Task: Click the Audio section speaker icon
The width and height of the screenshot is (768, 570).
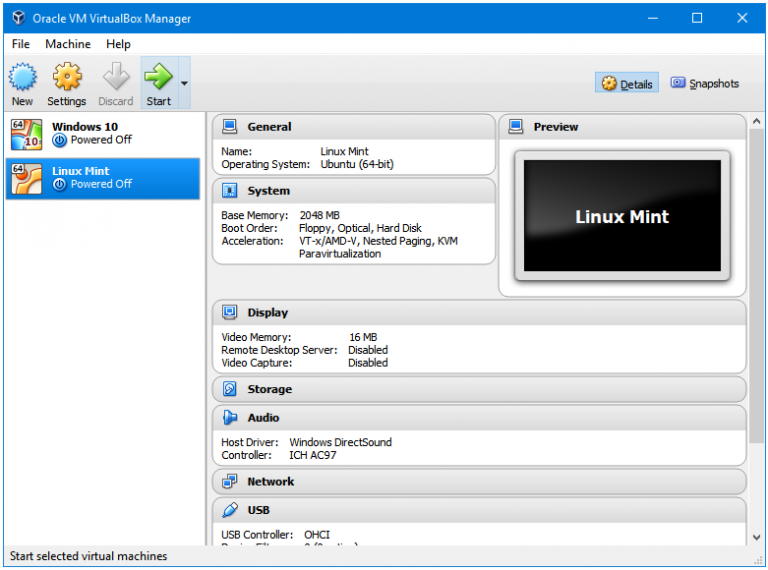Action: coord(229,417)
